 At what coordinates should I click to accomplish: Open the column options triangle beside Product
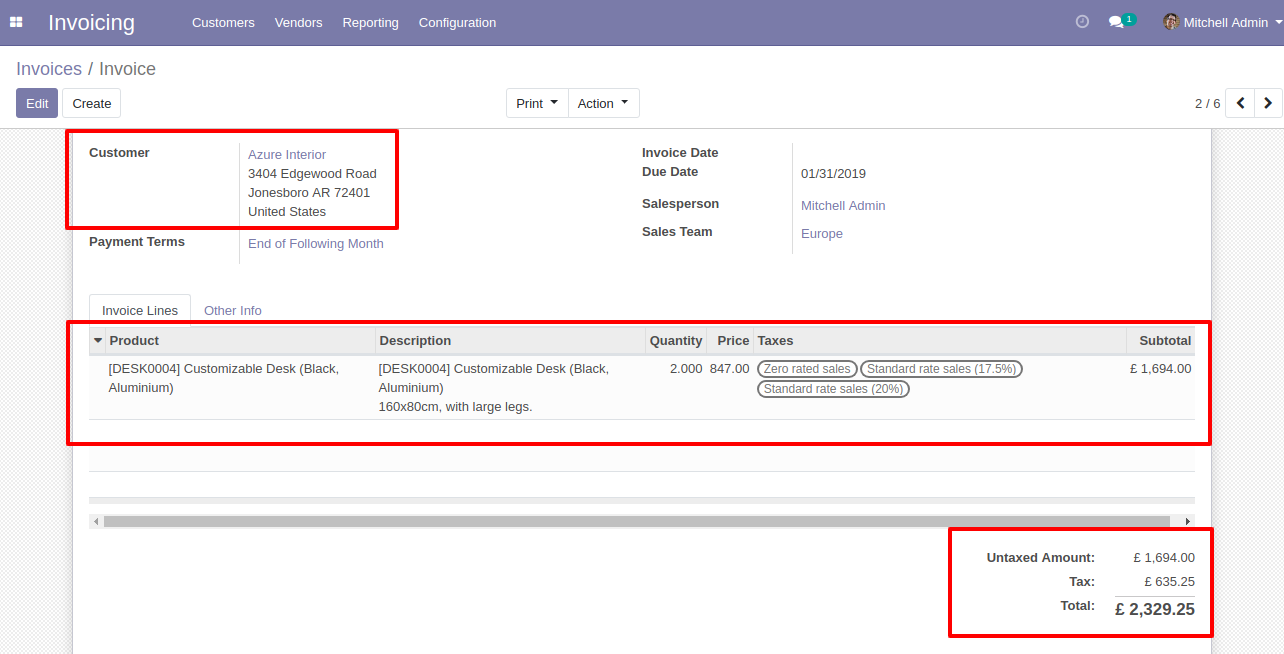click(98, 341)
